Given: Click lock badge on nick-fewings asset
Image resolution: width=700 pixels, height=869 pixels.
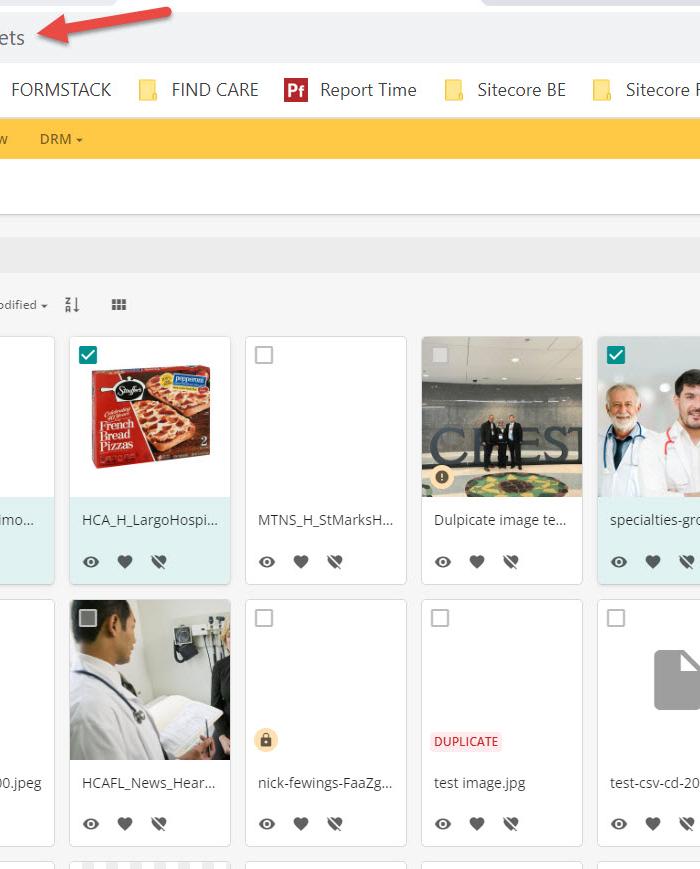Looking at the screenshot, I should (266, 740).
